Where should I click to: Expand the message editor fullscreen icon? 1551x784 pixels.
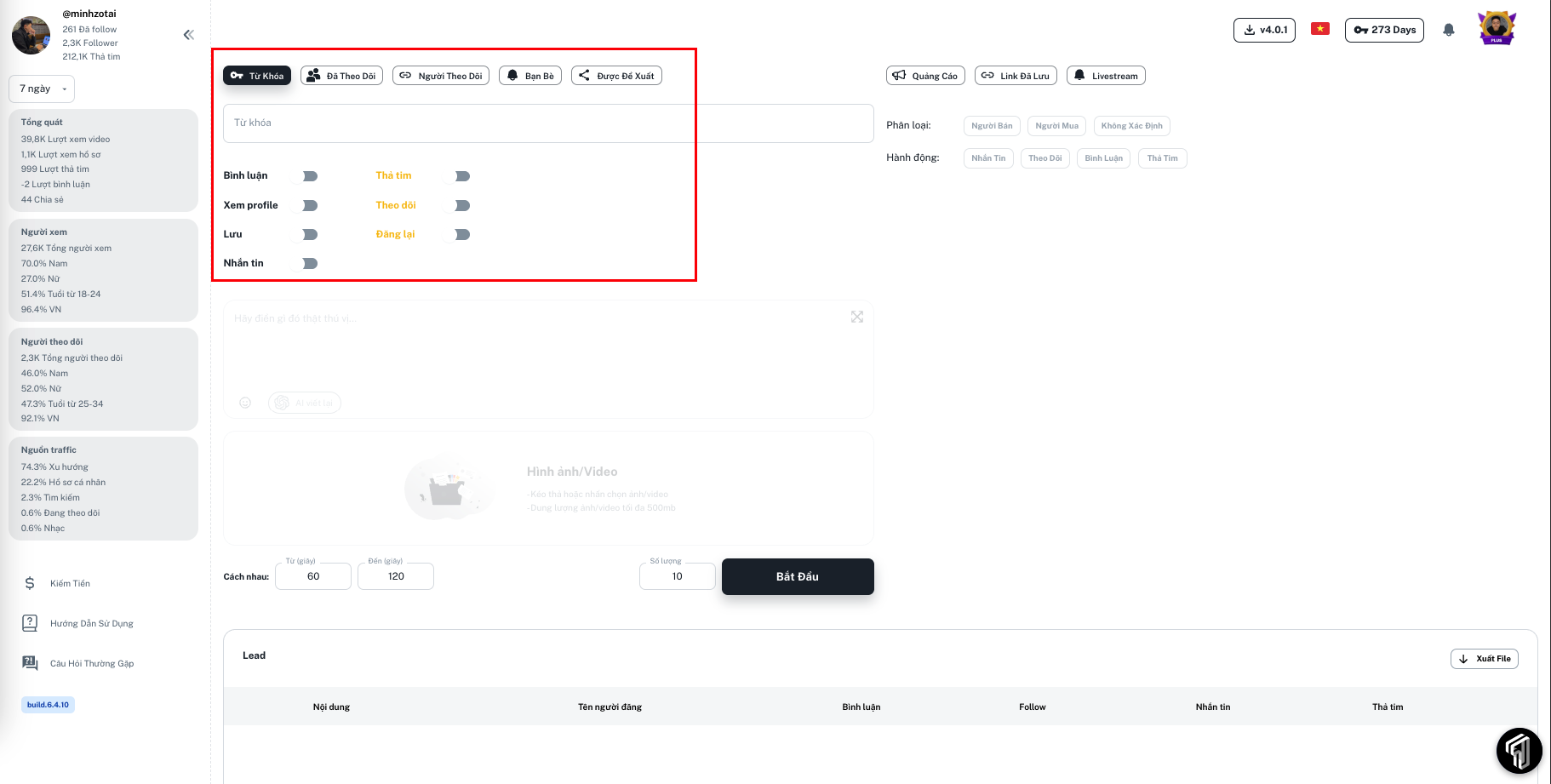pyautogui.click(x=856, y=317)
